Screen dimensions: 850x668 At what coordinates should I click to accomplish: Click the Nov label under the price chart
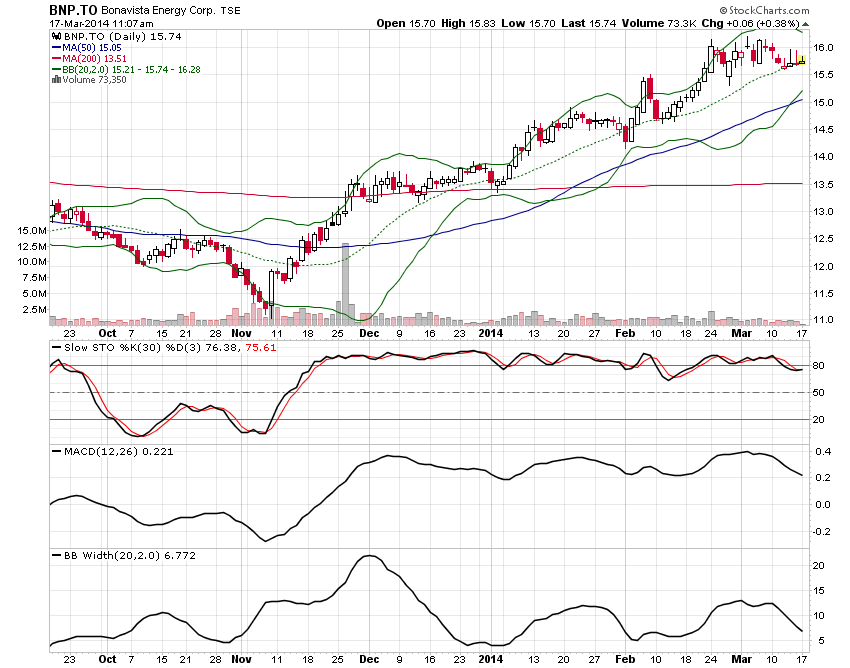coord(241,333)
